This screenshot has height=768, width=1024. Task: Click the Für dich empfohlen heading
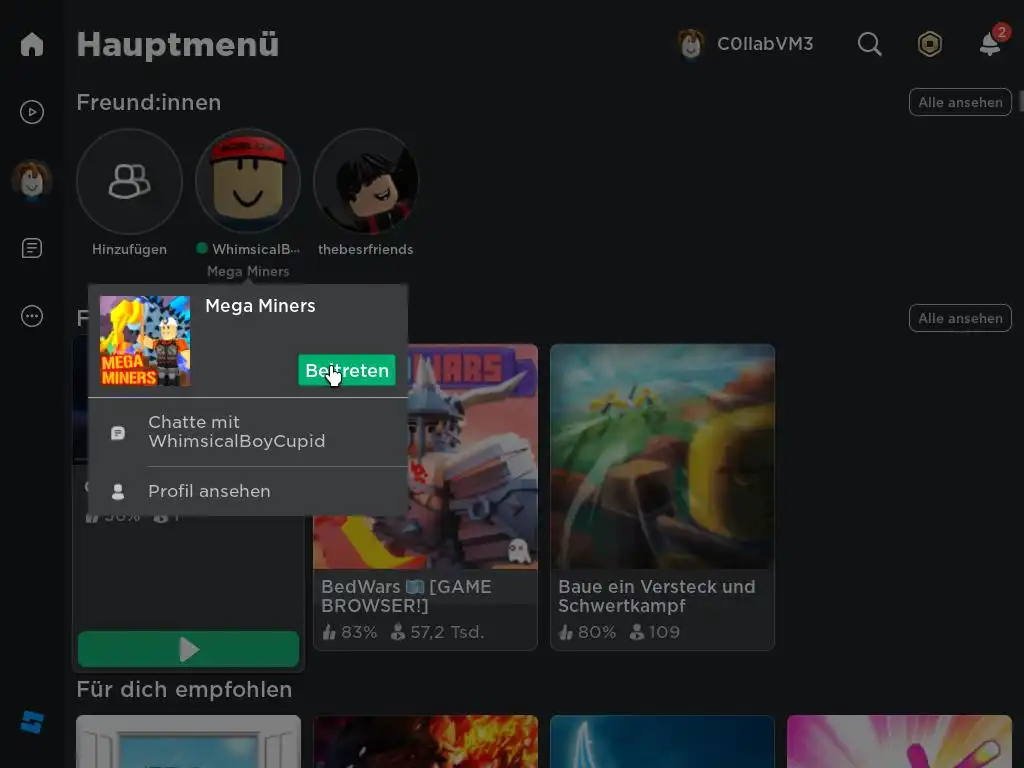[184, 690]
